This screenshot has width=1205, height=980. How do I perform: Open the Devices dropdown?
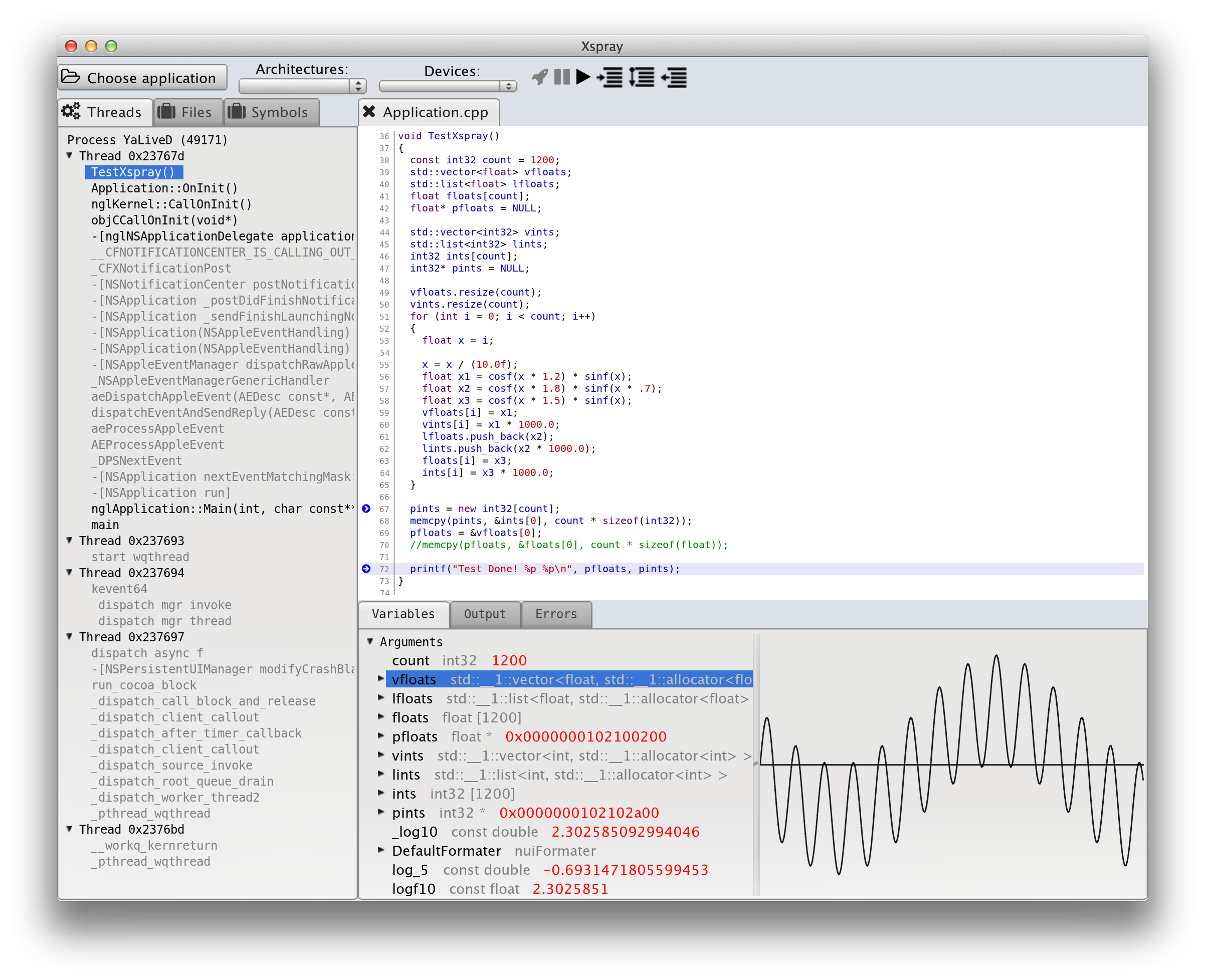tap(447, 86)
